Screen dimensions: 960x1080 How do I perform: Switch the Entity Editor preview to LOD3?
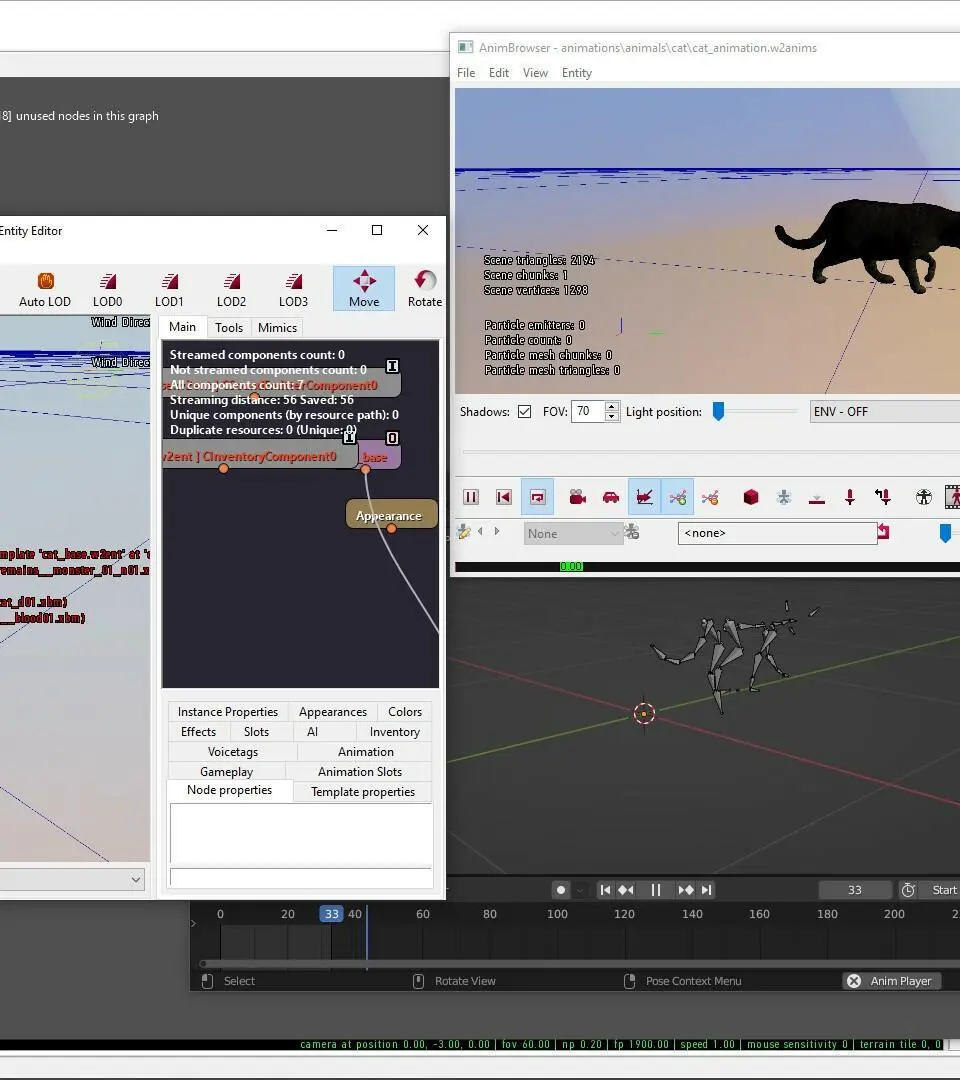point(293,289)
